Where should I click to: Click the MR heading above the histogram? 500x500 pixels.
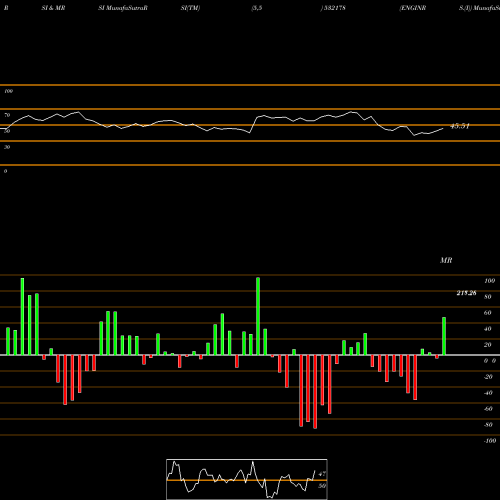click(446, 260)
